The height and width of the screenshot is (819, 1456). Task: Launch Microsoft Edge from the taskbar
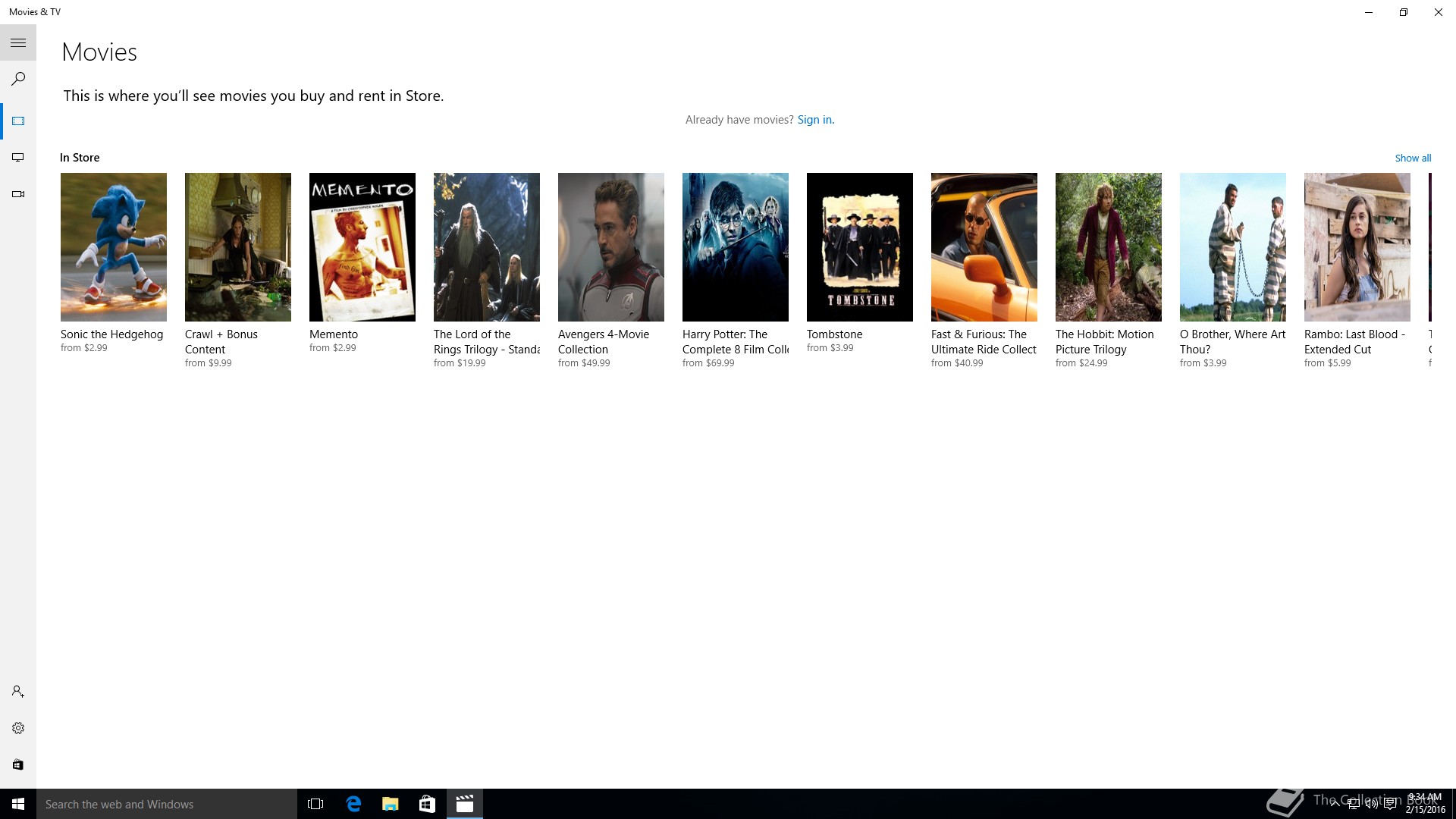pyautogui.click(x=353, y=804)
